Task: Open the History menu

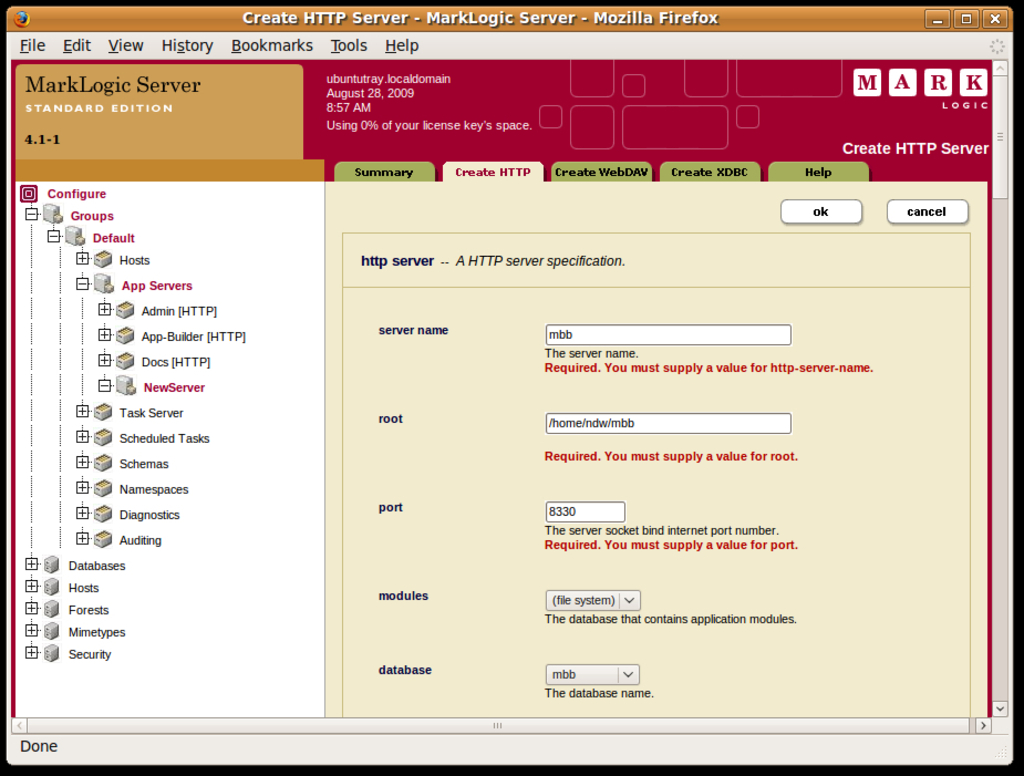Action: click(x=187, y=46)
